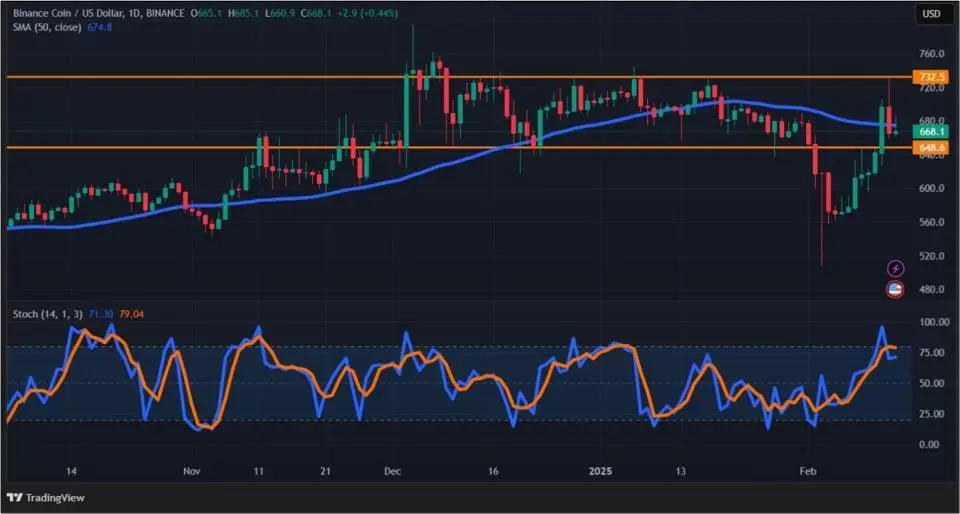Click the 480.0 price axis label
Image resolution: width=960 pixels, height=514 pixels.
[931, 289]
